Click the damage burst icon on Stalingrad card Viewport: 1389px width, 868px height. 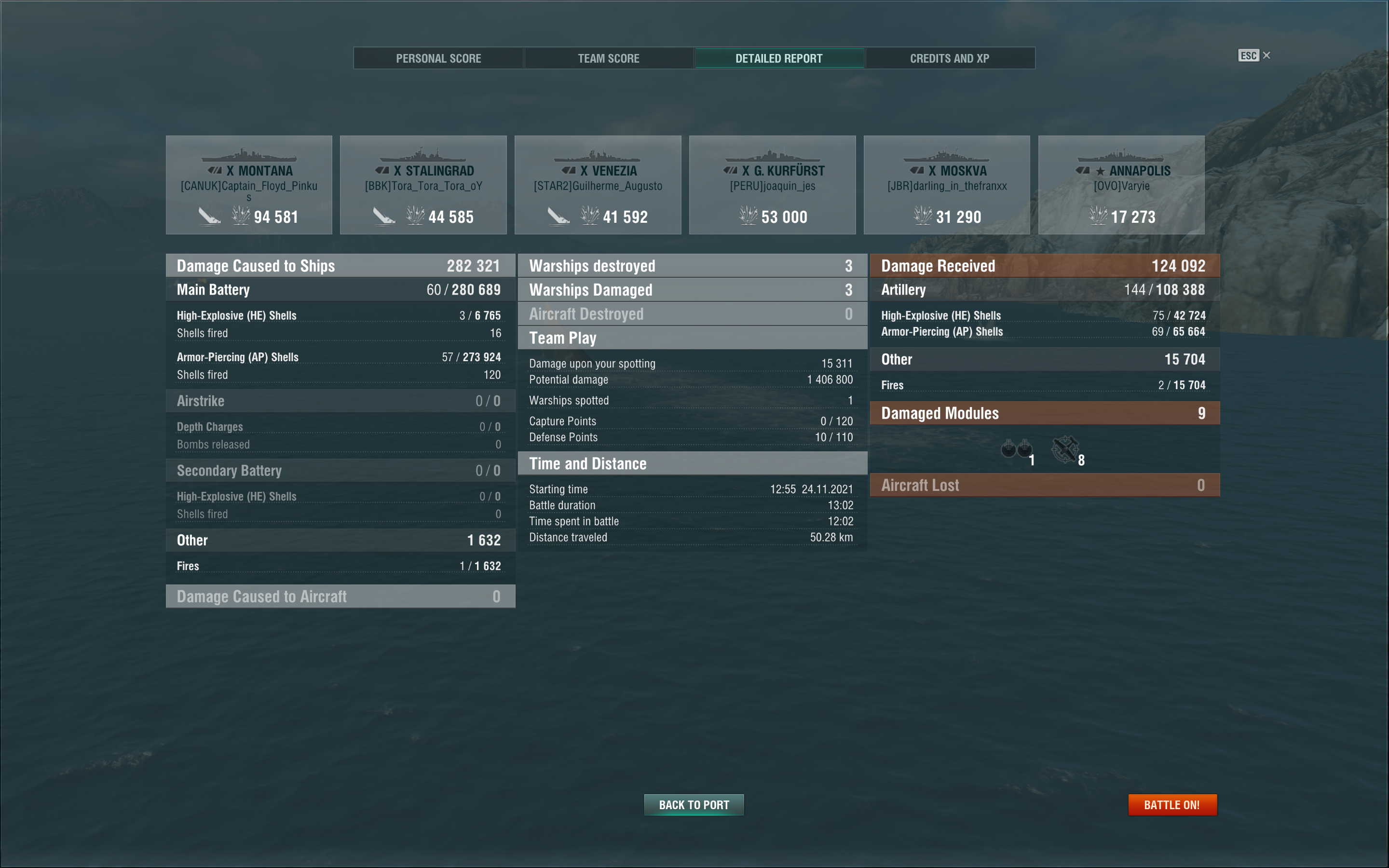click(415, 216)
